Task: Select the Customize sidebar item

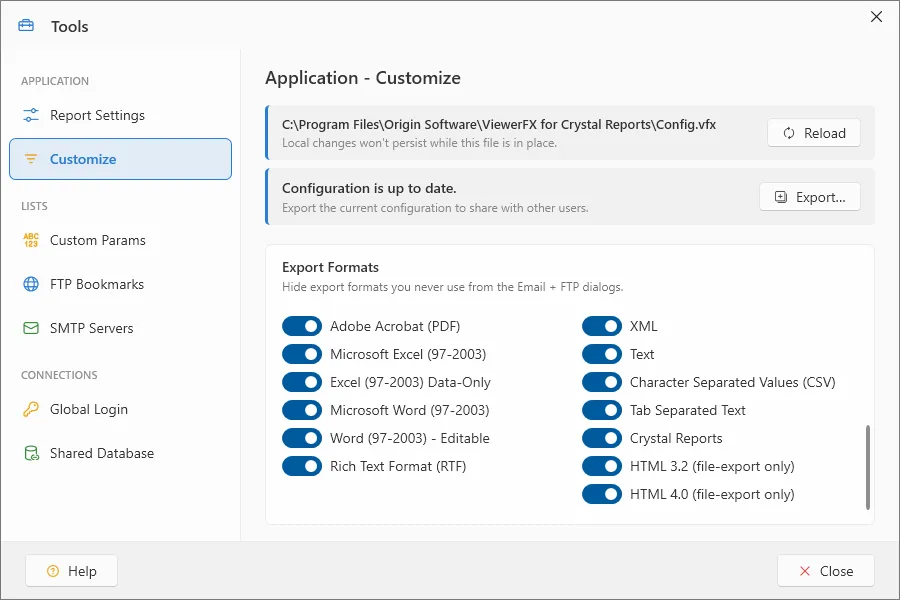Action: [121, 159]
